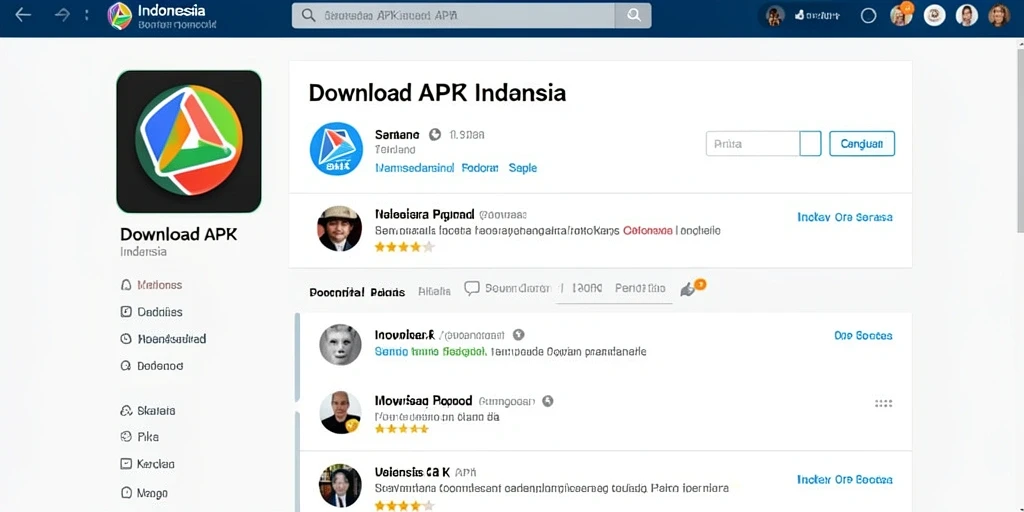This screenshot has width=1024, height=512.
Task: Click the Pnira input field
Action: 753,144
